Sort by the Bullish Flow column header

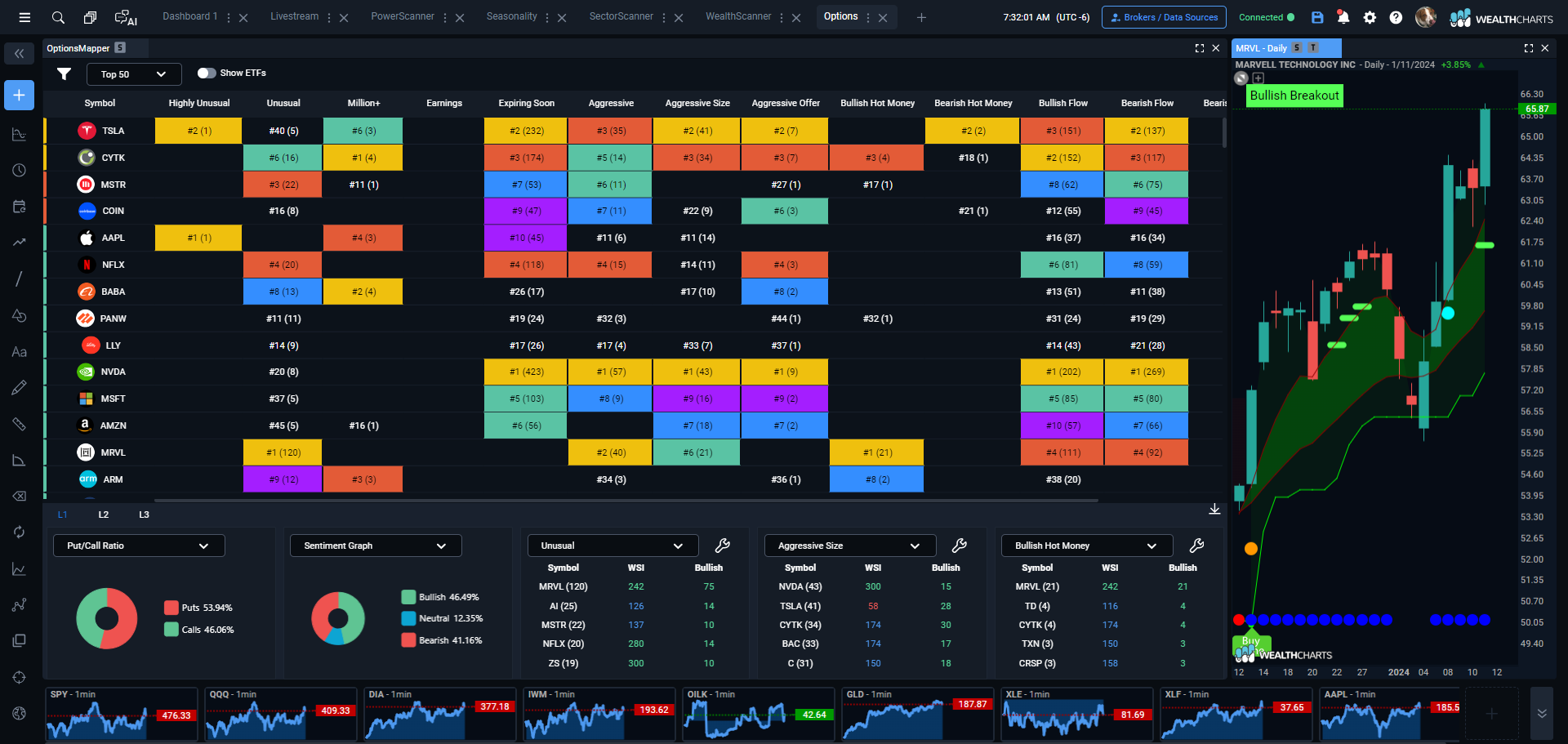coord(1063,103)
